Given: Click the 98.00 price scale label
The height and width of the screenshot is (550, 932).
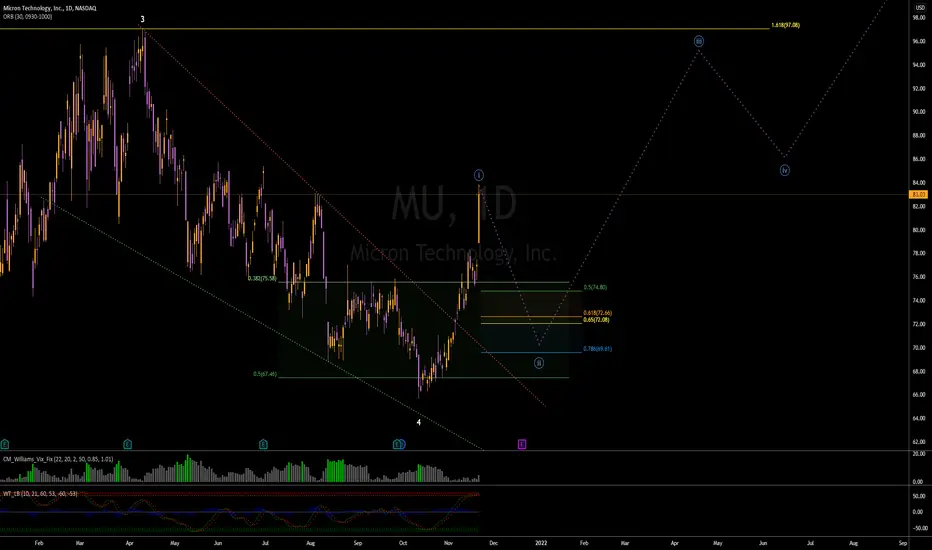Looking at the screenshot, I should (x=919, y=18).
